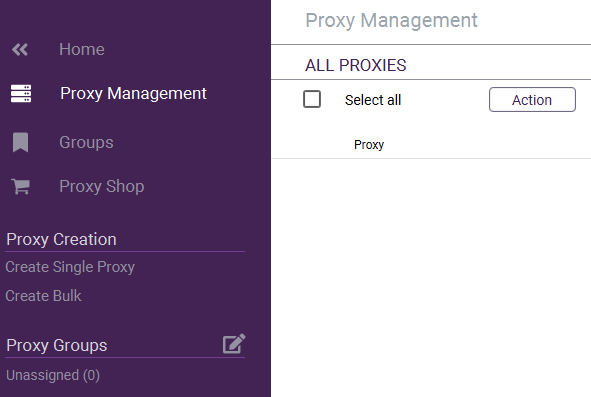Click the Proxy Management page title
This screenshot has width=591, height=397.
point(391,20)
